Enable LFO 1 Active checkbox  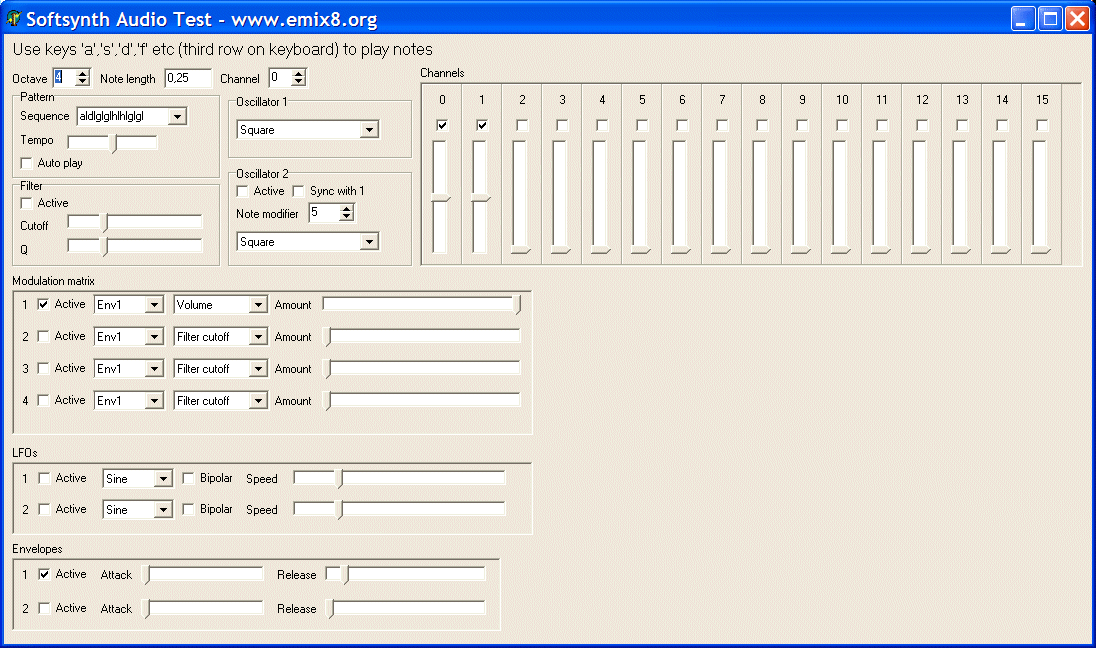[x=44, y=478]
